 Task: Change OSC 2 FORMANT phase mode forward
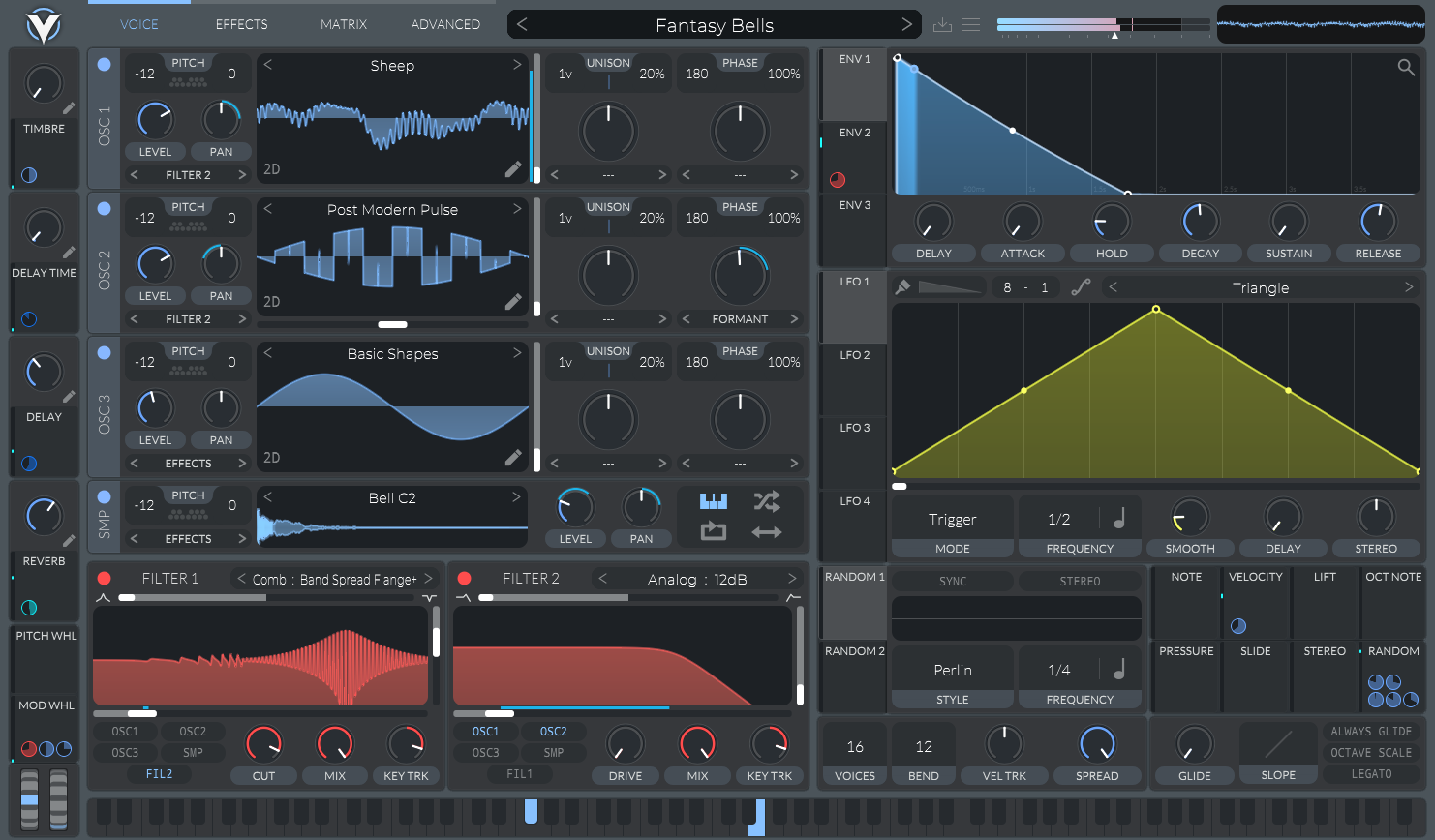[x=794, y=319]
